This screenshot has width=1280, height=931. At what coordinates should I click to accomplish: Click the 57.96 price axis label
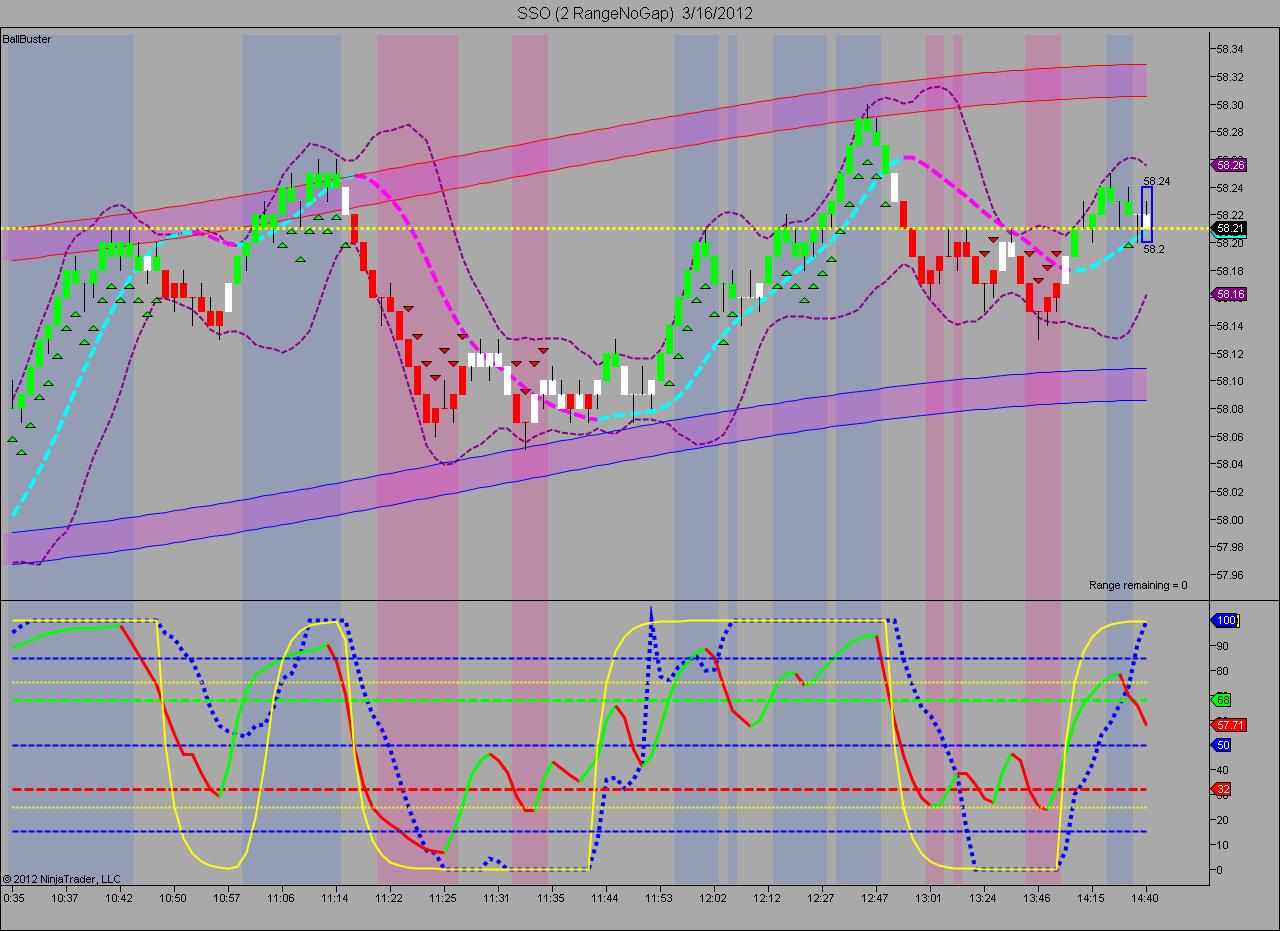point(1230,575)
